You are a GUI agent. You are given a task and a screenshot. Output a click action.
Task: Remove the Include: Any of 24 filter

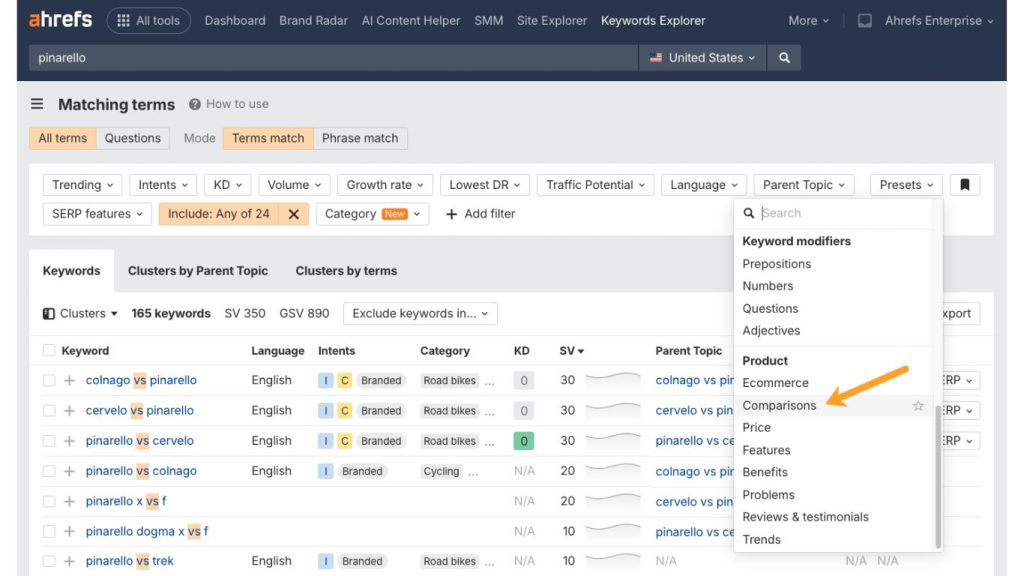click(294, 214)
